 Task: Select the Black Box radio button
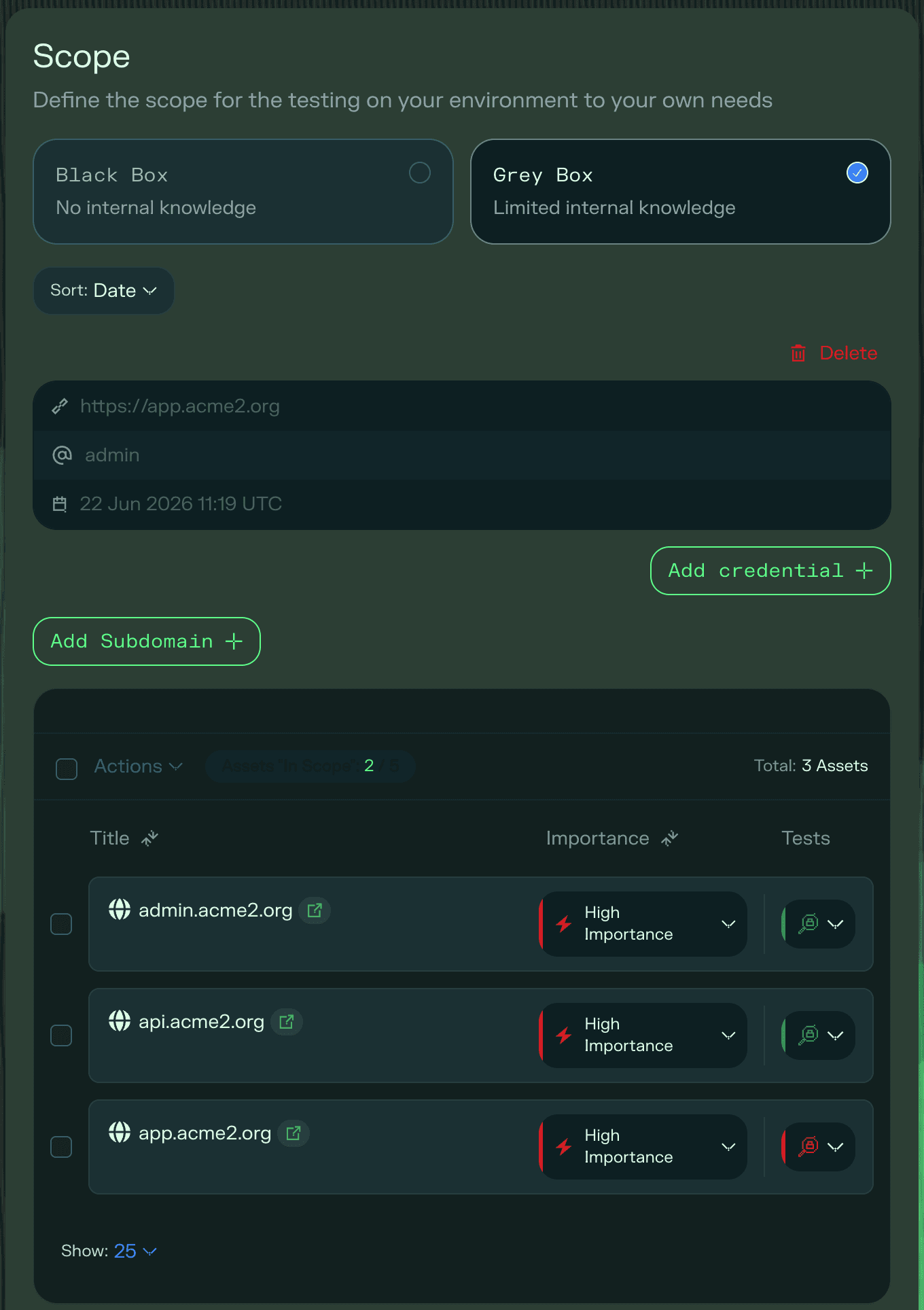click(420, 173)
